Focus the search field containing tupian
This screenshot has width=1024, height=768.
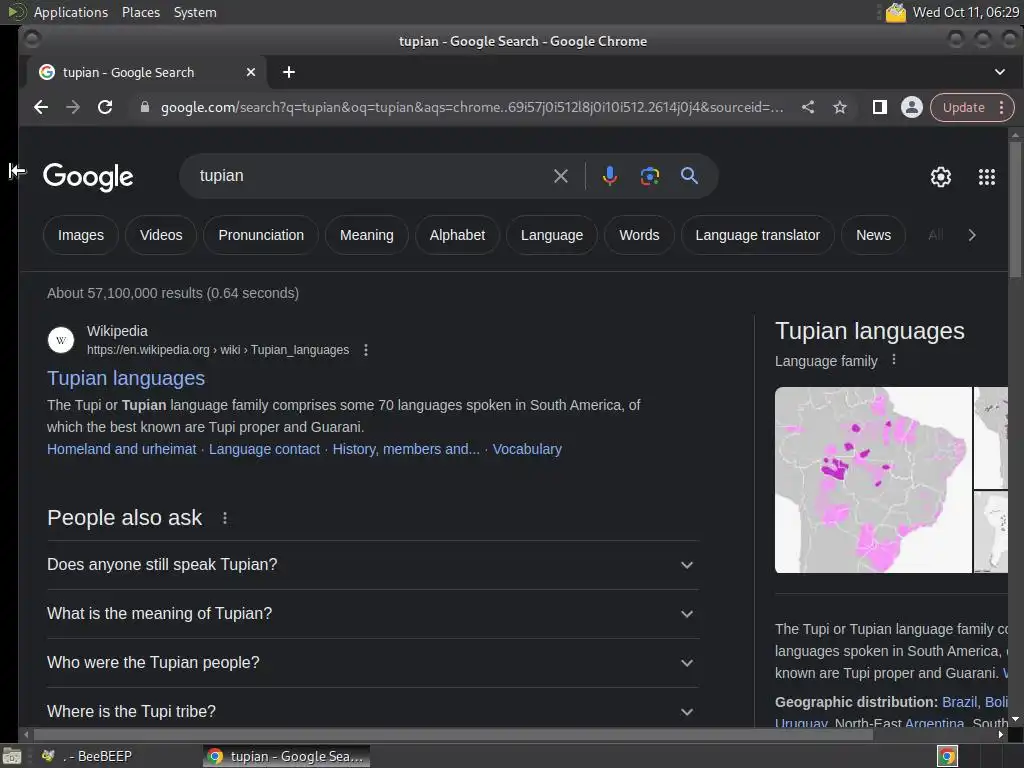point(372,176)
